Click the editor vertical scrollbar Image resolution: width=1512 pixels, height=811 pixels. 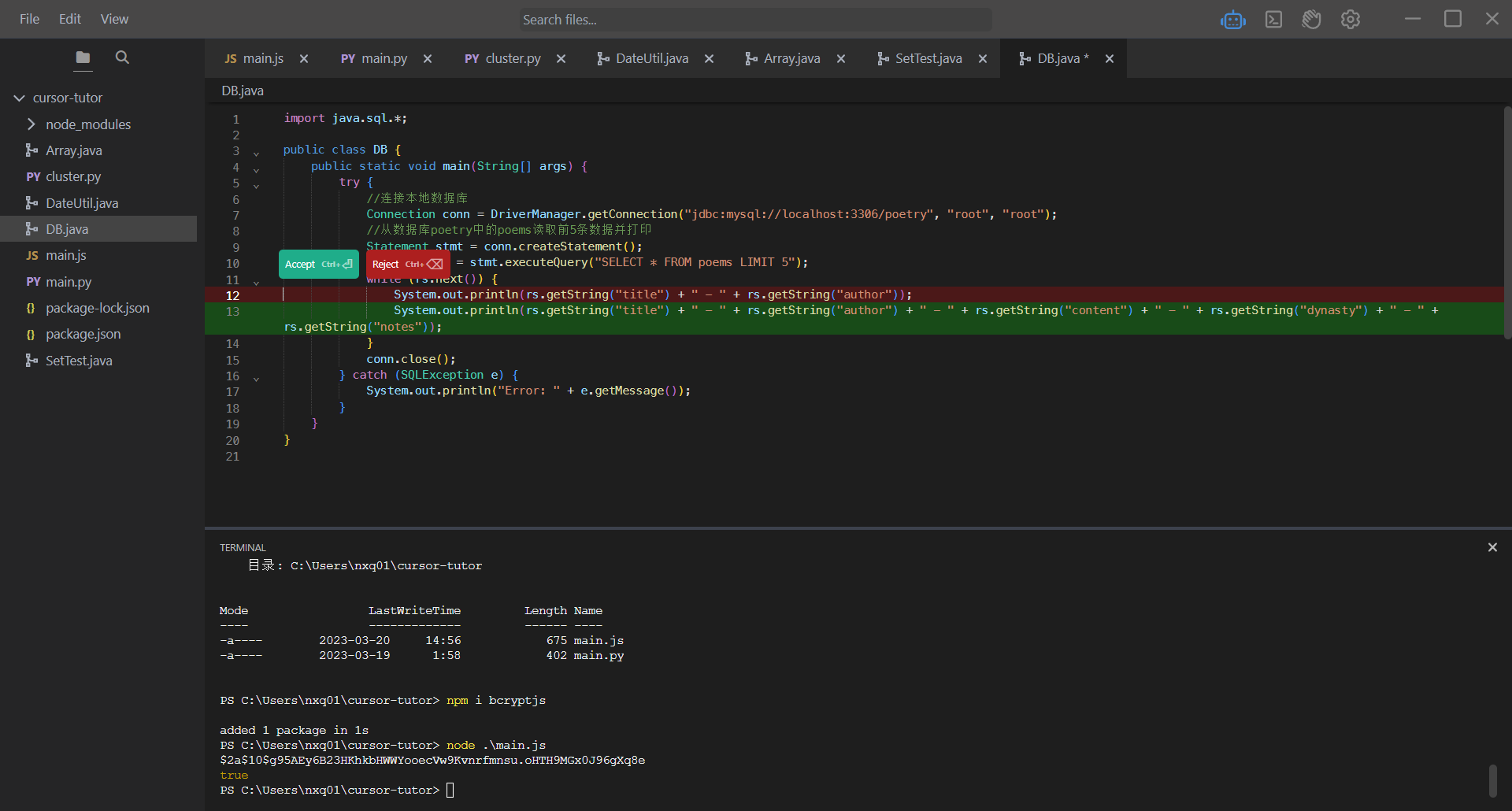1507,223
